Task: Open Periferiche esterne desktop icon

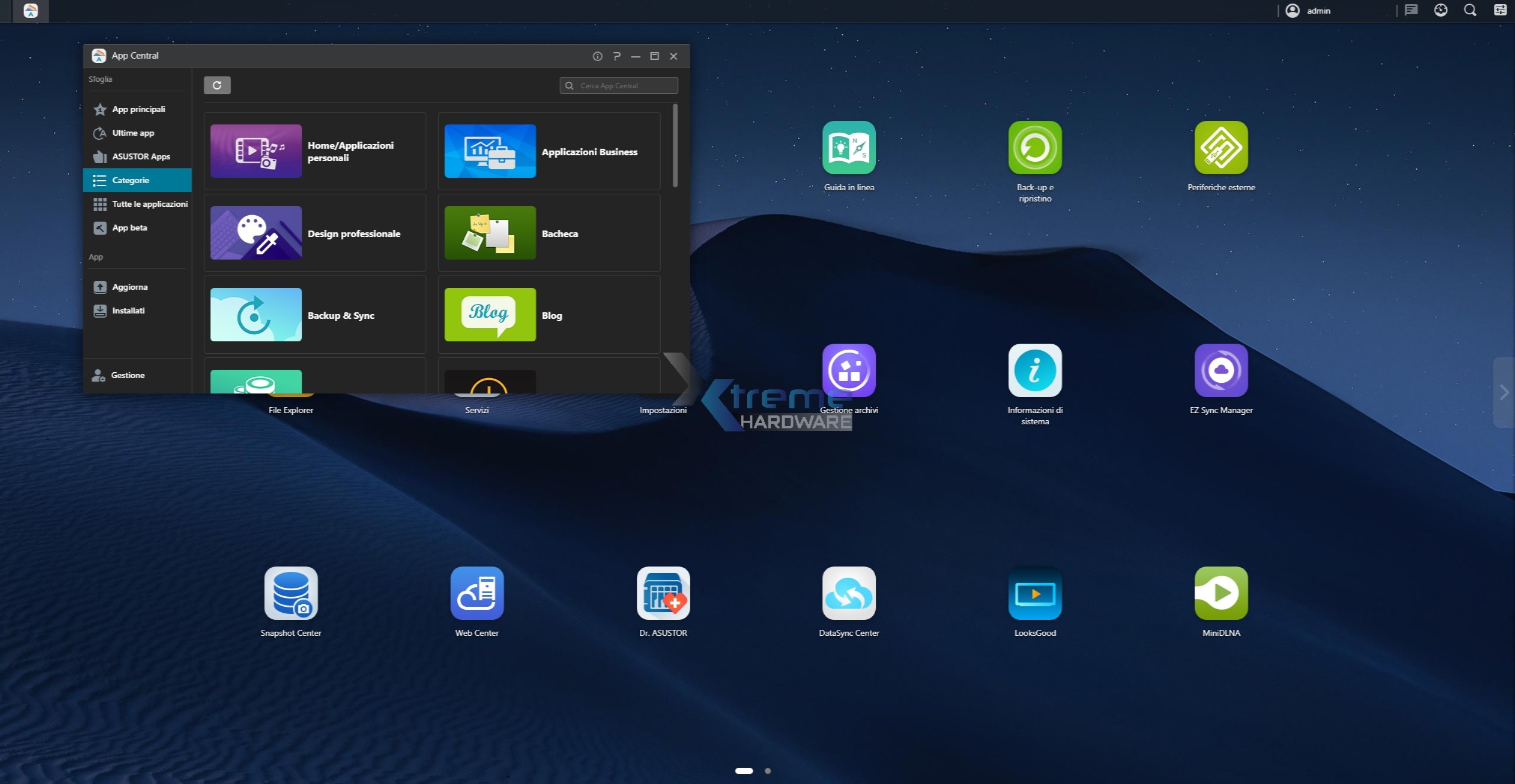Action: [1221, 148]
